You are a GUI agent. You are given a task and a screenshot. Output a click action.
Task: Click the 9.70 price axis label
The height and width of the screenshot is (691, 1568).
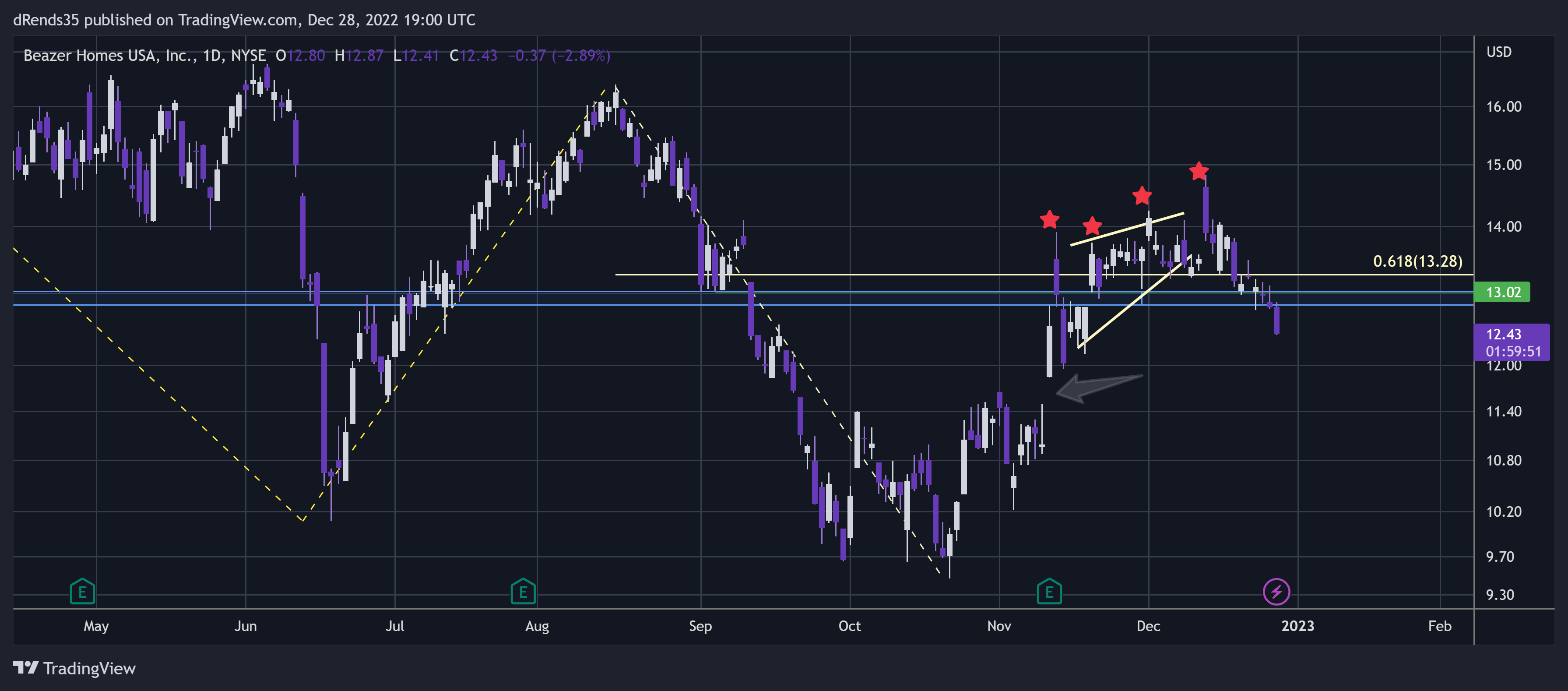coord(1500,557)
